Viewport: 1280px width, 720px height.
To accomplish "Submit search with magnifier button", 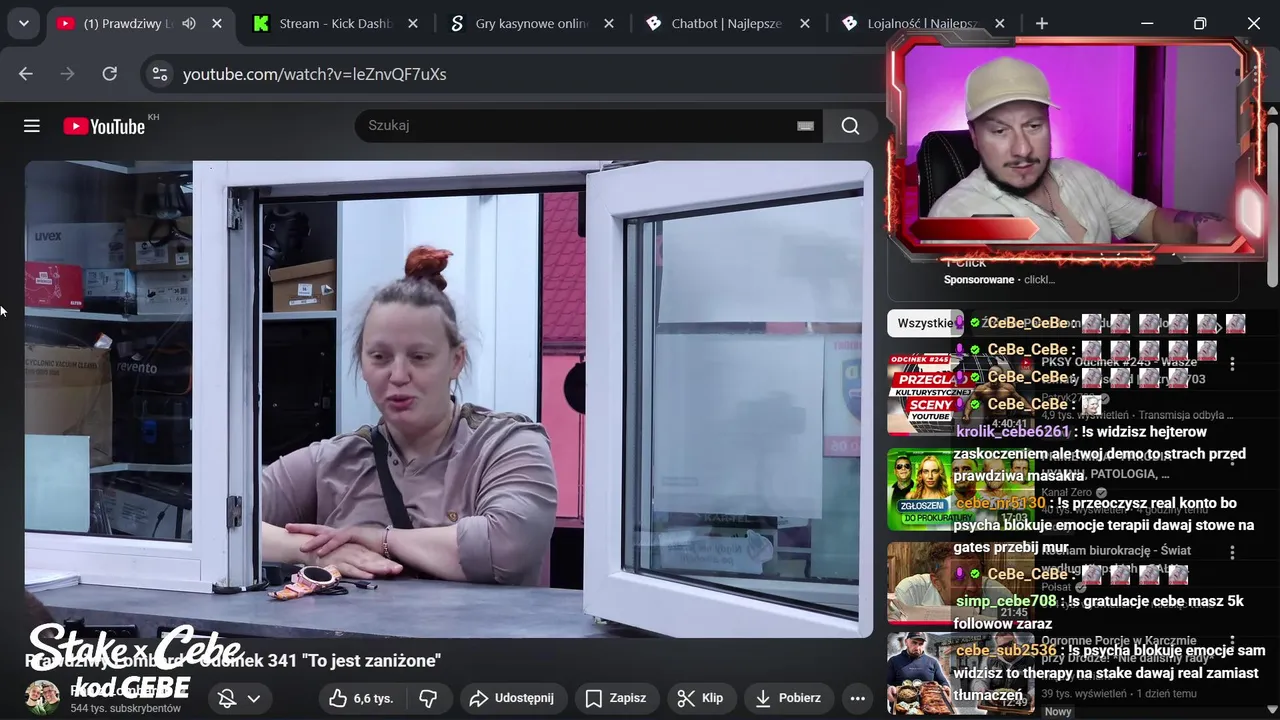I will click(x=850, y=126).
